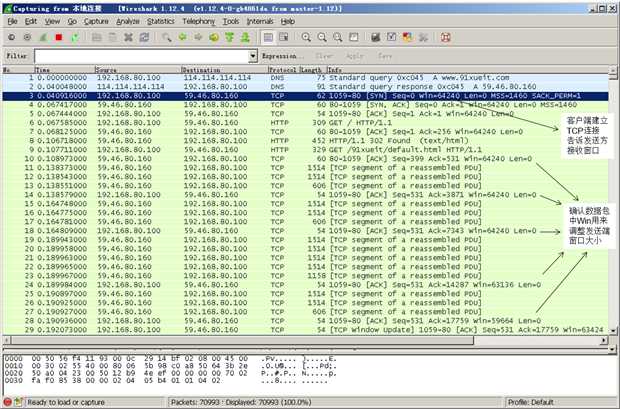Select packet 6 GET / HTTP/1.1

(x=305, y=123)
